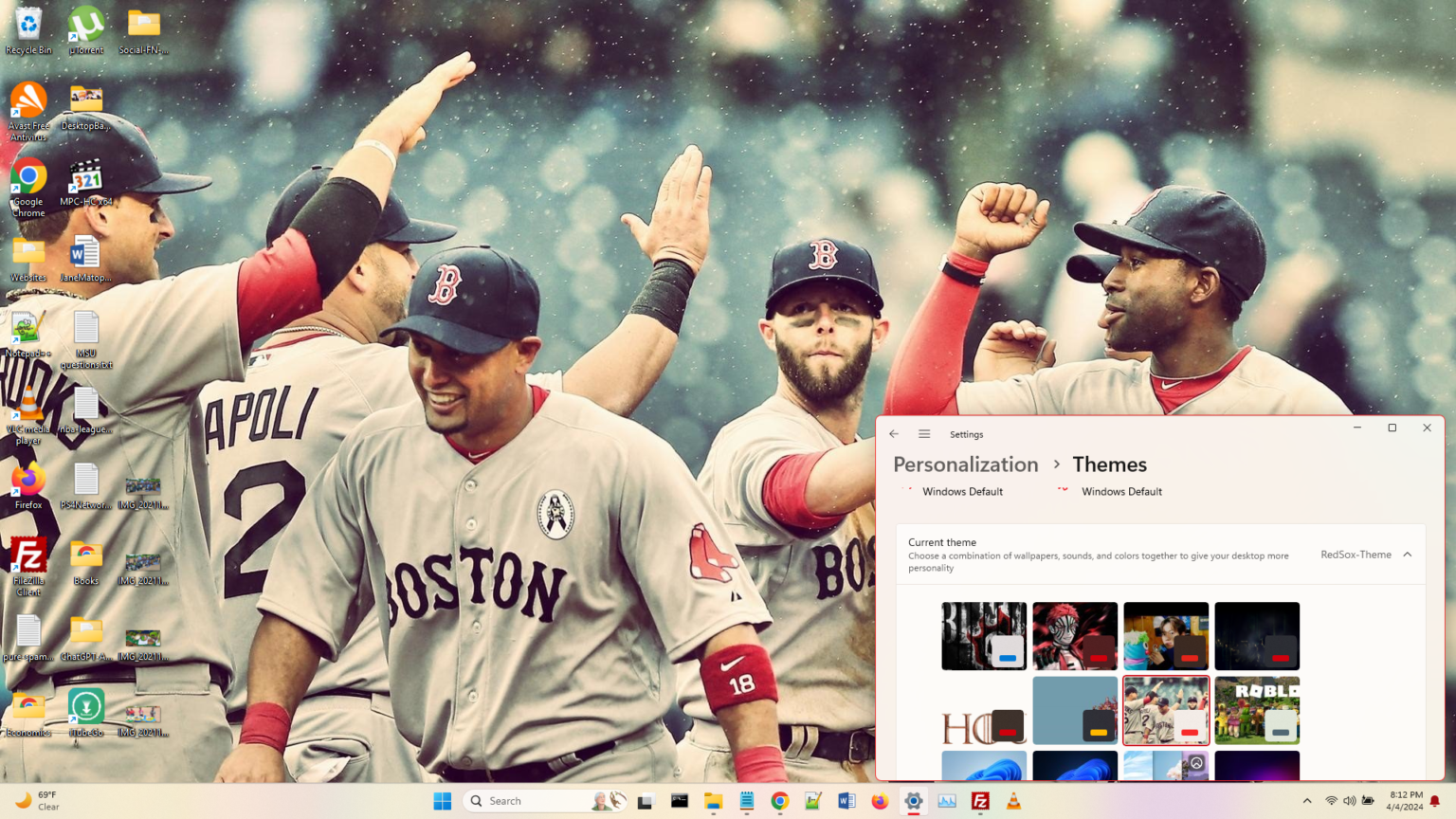This screenshot has height=819, width=1456.
Task: Show hidden icons in the system tray
Action: (x=1307, y=801)
